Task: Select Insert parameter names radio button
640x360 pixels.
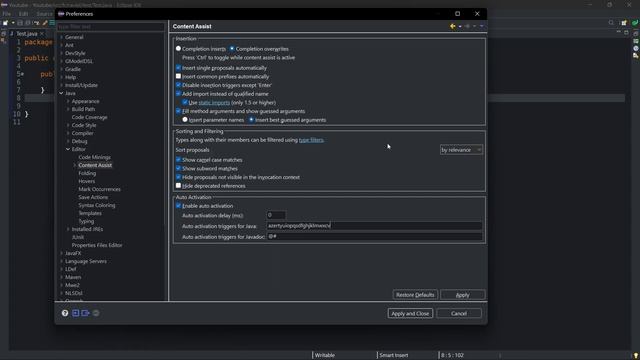Action: pos(185,120)
